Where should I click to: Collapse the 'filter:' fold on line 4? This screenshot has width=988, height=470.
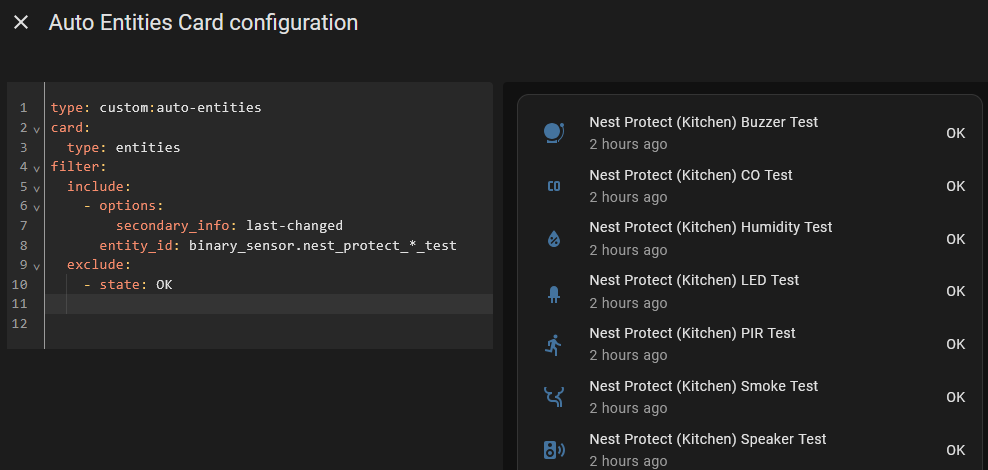point(37,168)
